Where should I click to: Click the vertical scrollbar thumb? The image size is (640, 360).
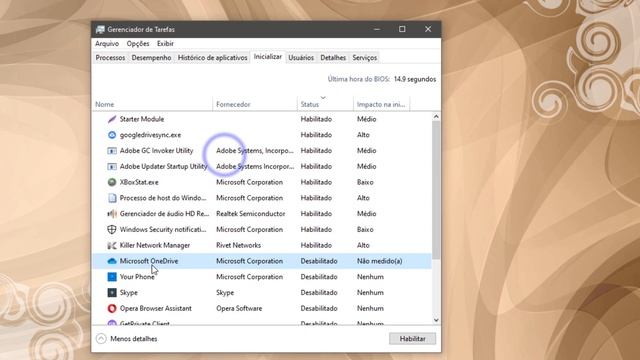(436, 190)
